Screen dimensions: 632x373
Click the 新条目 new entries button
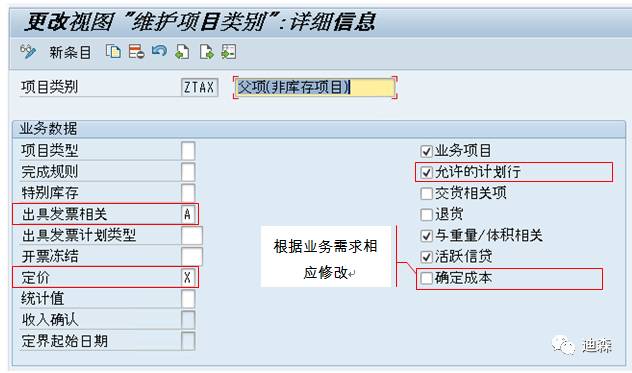[70, 52]
